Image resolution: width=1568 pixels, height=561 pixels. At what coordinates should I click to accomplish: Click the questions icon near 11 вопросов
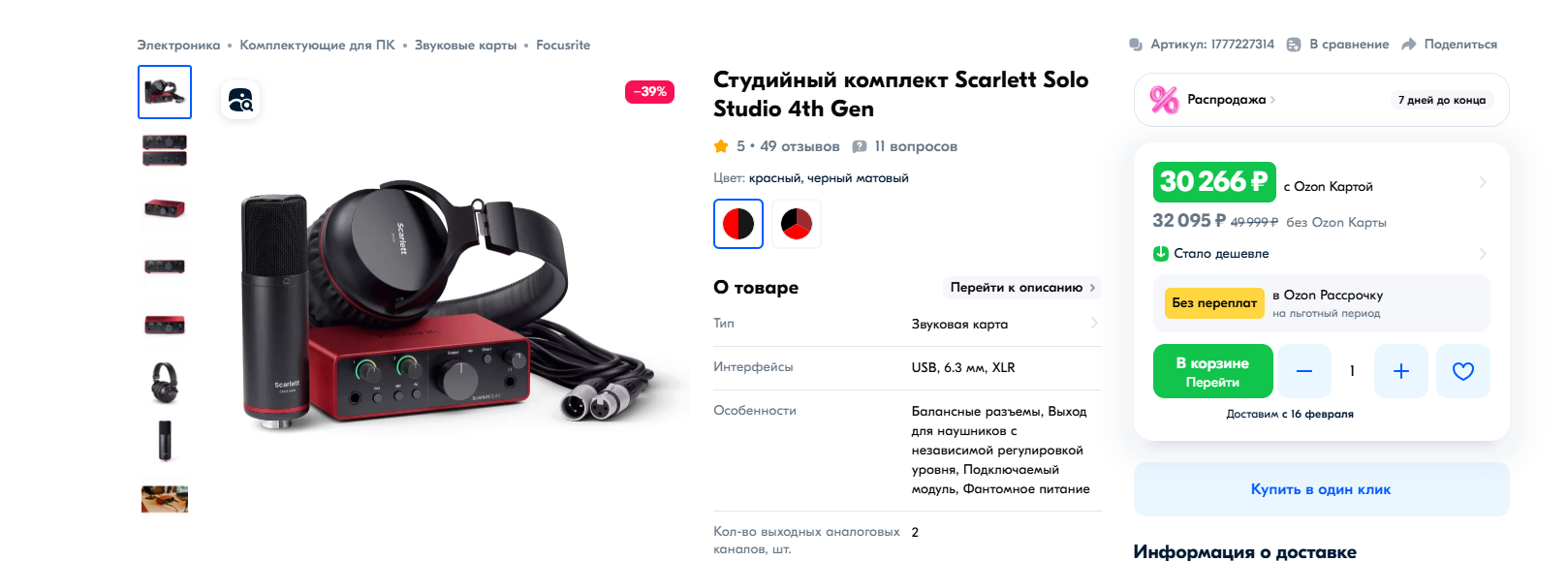(x=859, y=146)
